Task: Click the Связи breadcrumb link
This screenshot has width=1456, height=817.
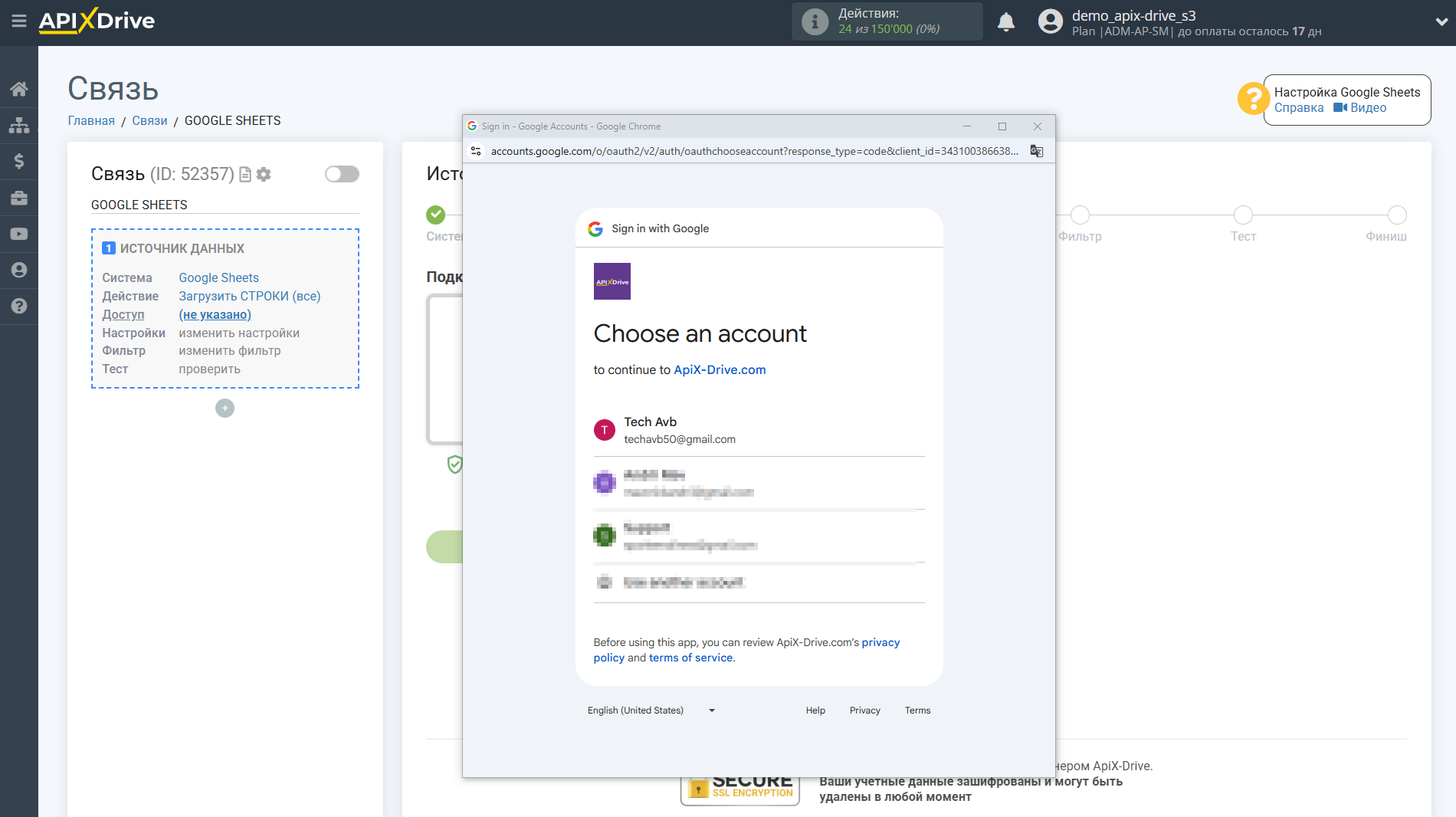Action: tap(149, 120)
